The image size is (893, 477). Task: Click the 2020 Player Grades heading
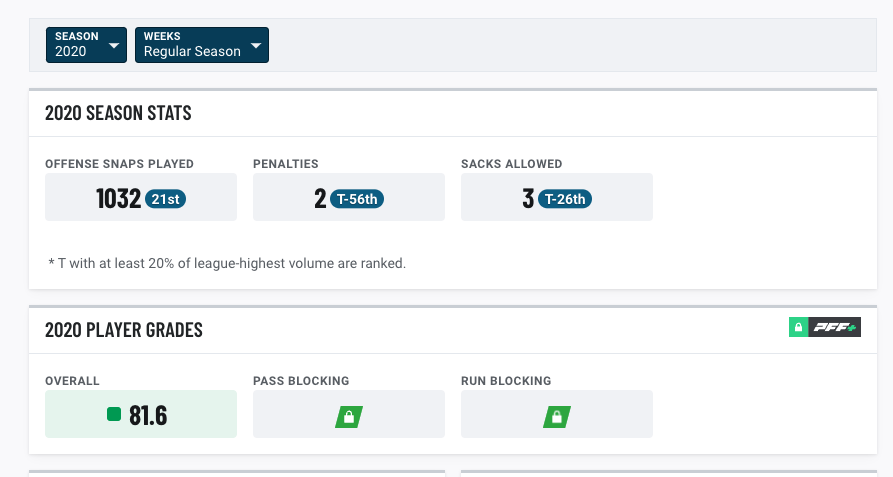[124, 330]
